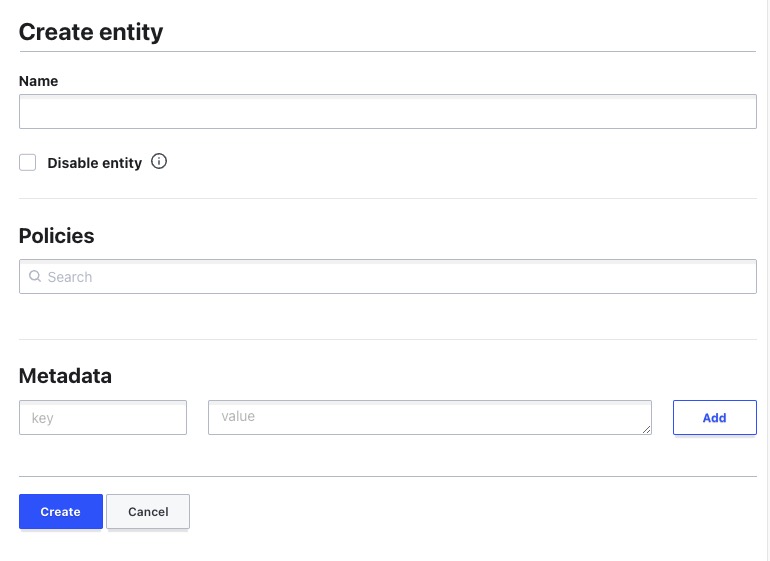This screenshot has height=561, width=770.
Task: Click the Create entity heading
Action: coord(91,32)
